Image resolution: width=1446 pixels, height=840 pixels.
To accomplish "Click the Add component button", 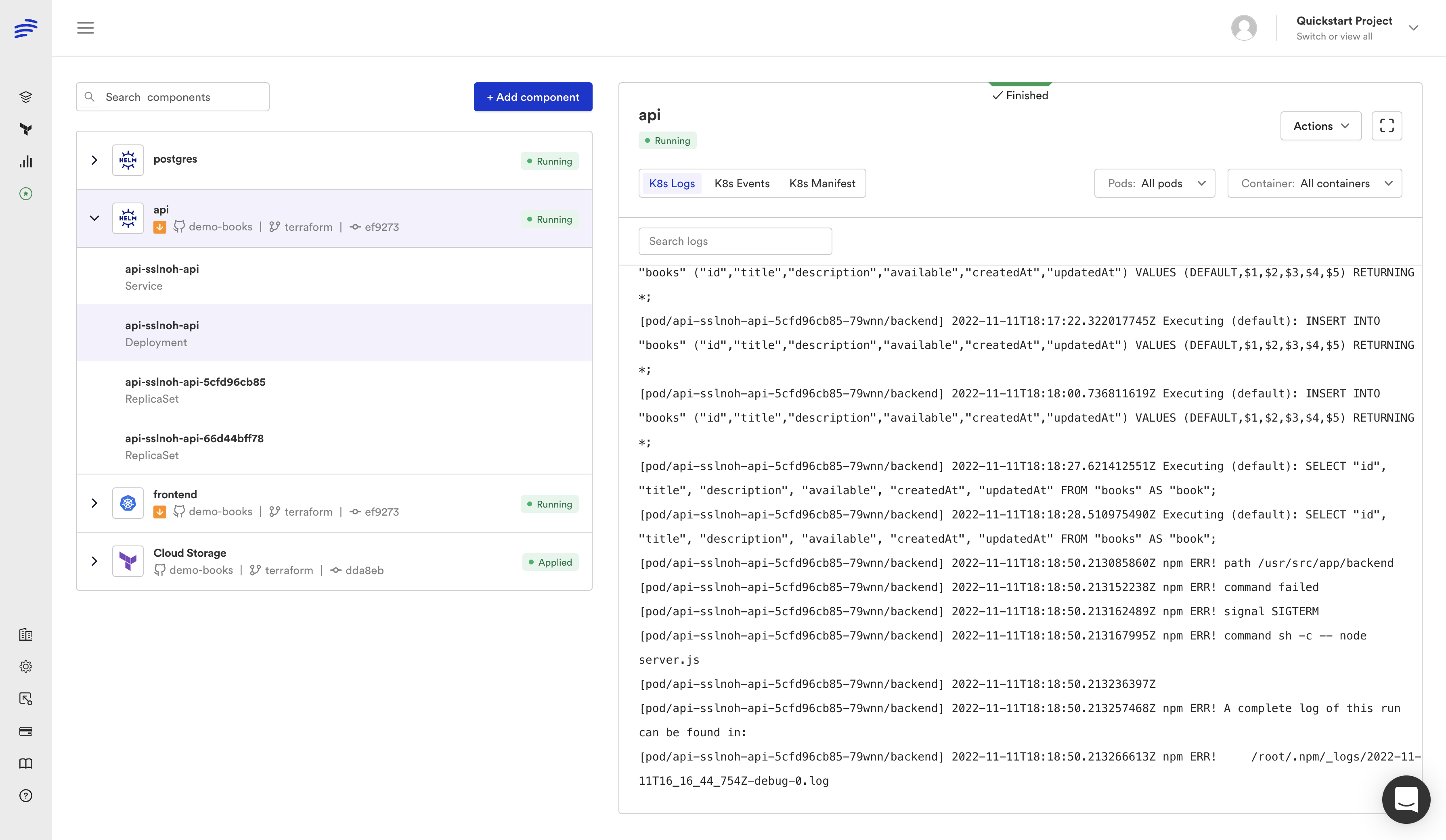I will click(532, 97).
